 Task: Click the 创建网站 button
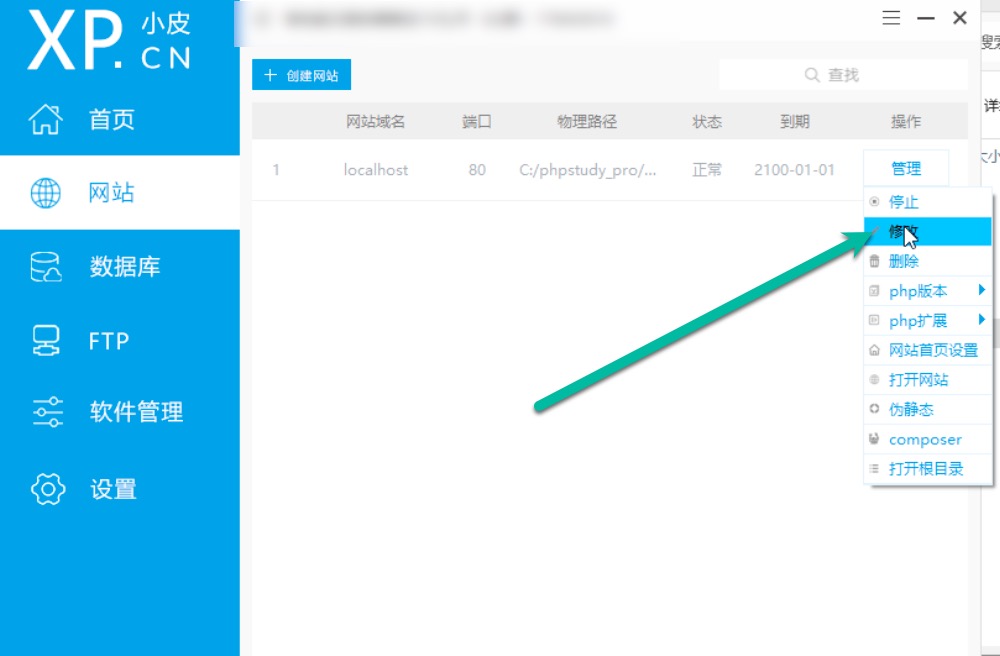(x=302, y=75)
